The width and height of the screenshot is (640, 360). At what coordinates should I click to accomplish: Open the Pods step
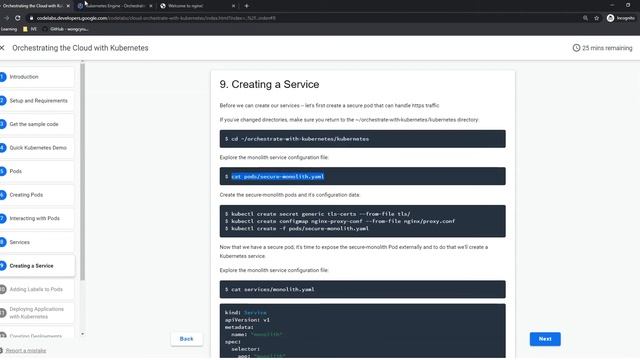[x=37, y=171]
